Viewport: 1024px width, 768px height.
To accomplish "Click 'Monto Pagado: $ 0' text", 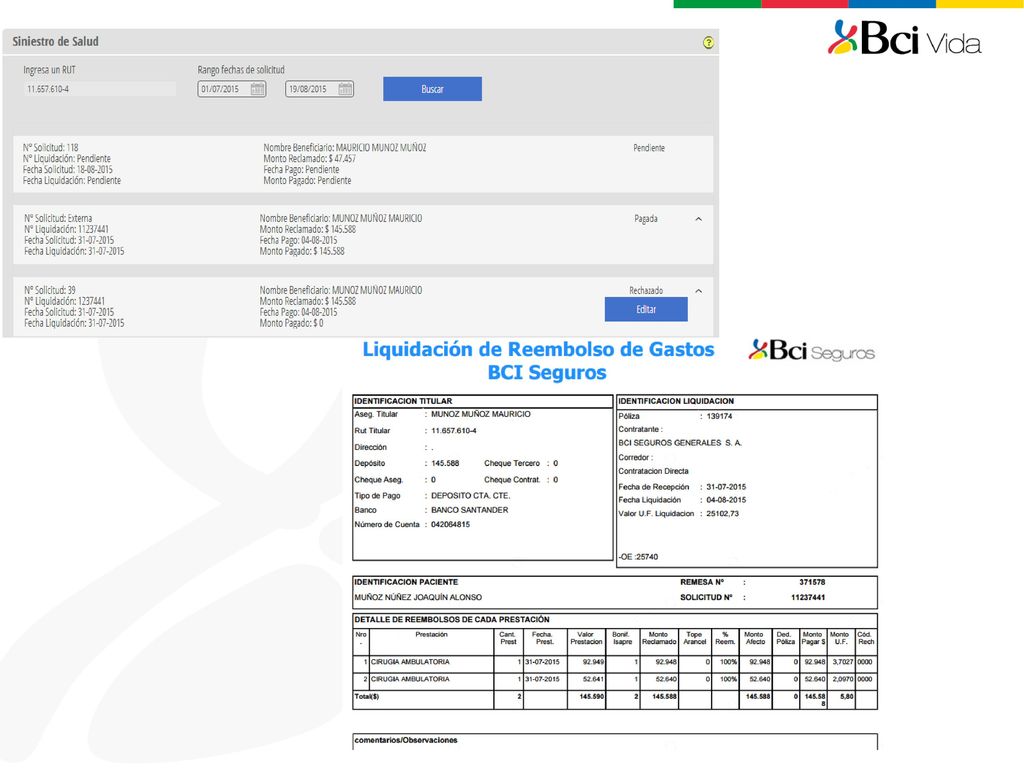I will pos(291,323).
